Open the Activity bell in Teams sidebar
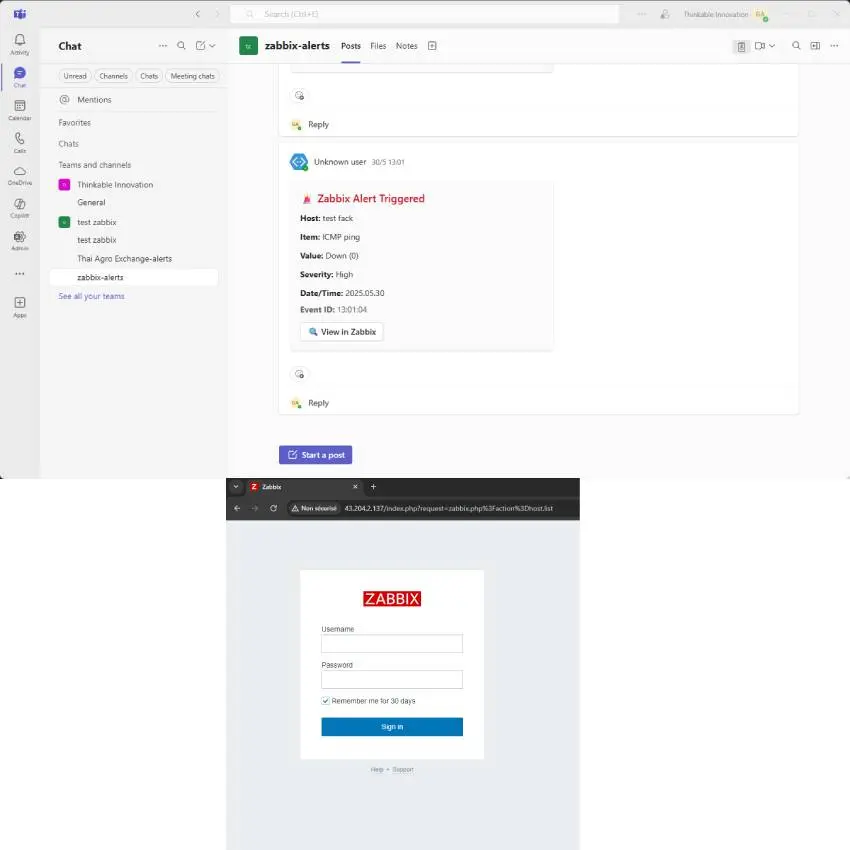Image resolution: width=850 pixels, height=850 pixels. [x=19, y=42]
